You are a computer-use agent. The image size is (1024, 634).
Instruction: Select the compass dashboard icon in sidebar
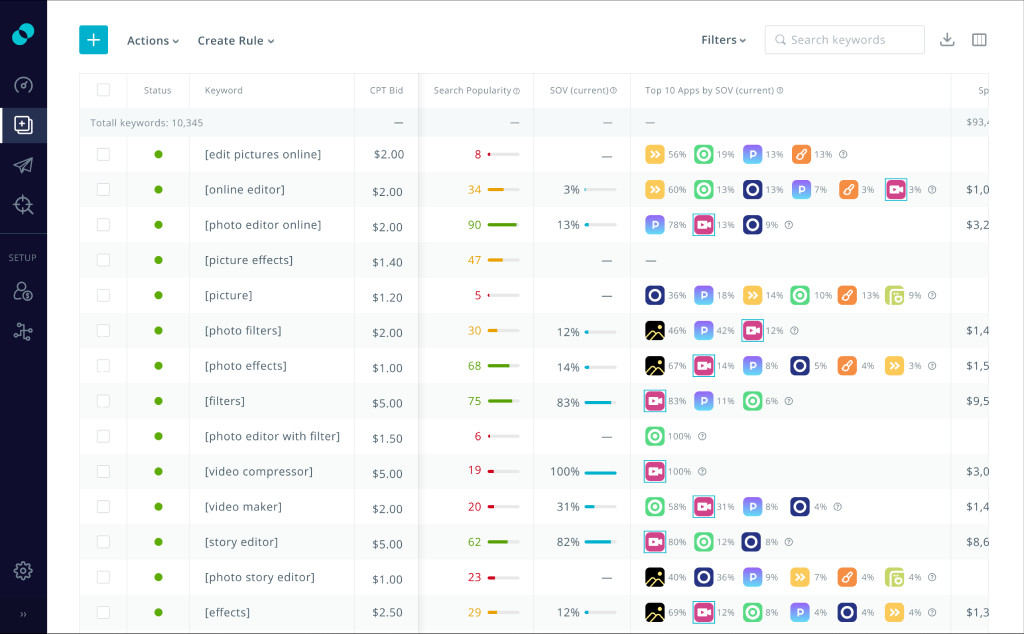pyautogui.click(x=23, y=85)
